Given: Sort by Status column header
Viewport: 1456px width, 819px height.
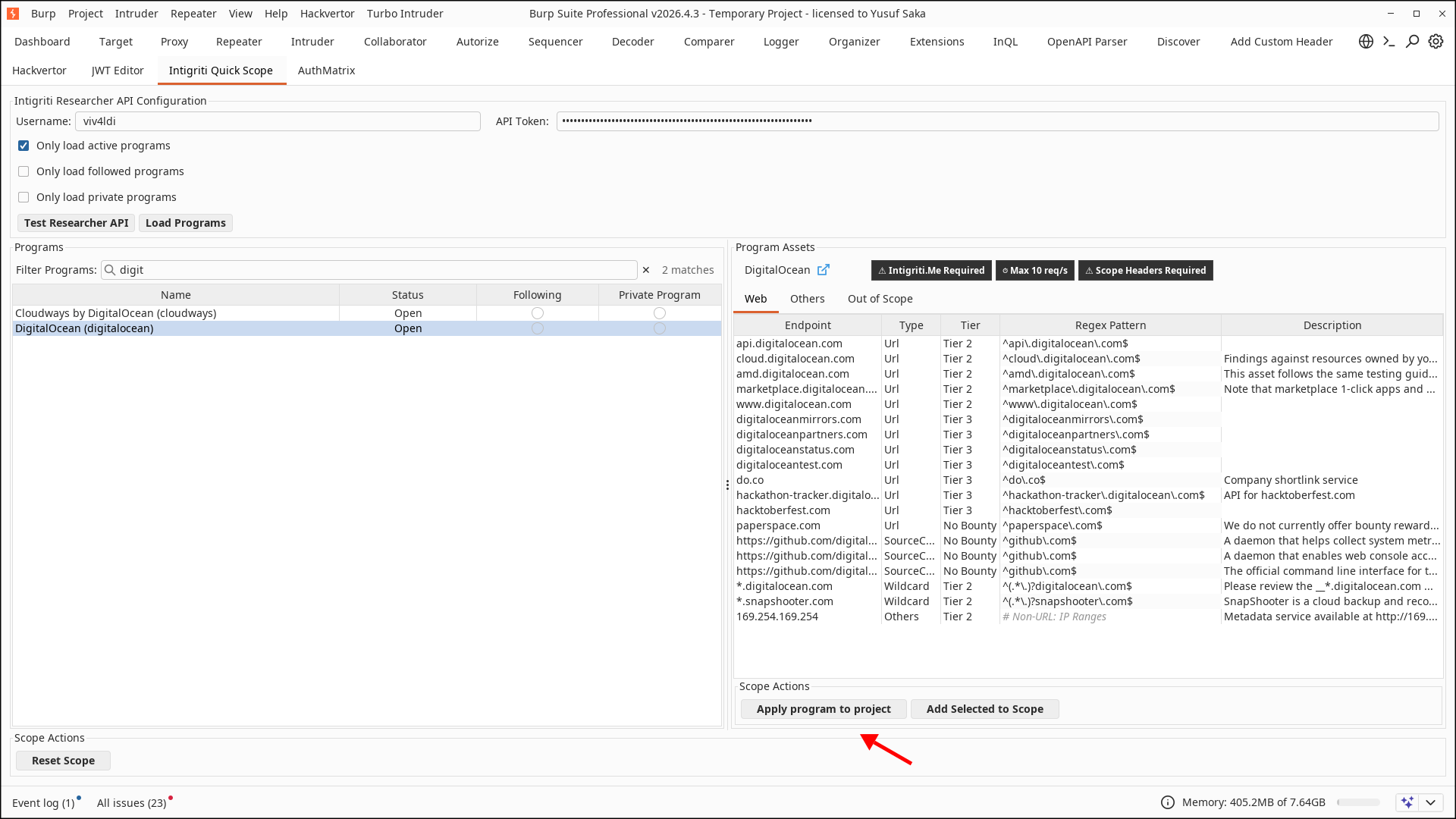Looking at the screenshot, I should [x=407, y=295].
